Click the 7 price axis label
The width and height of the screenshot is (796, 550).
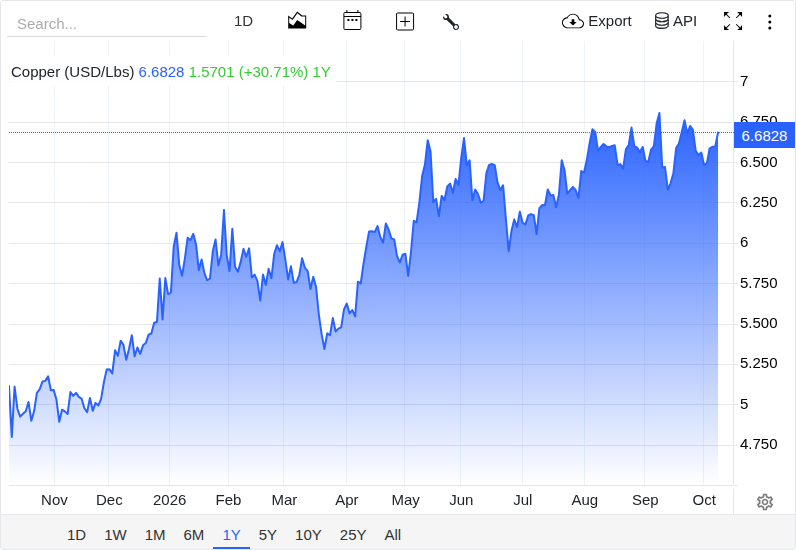[744, 81]
